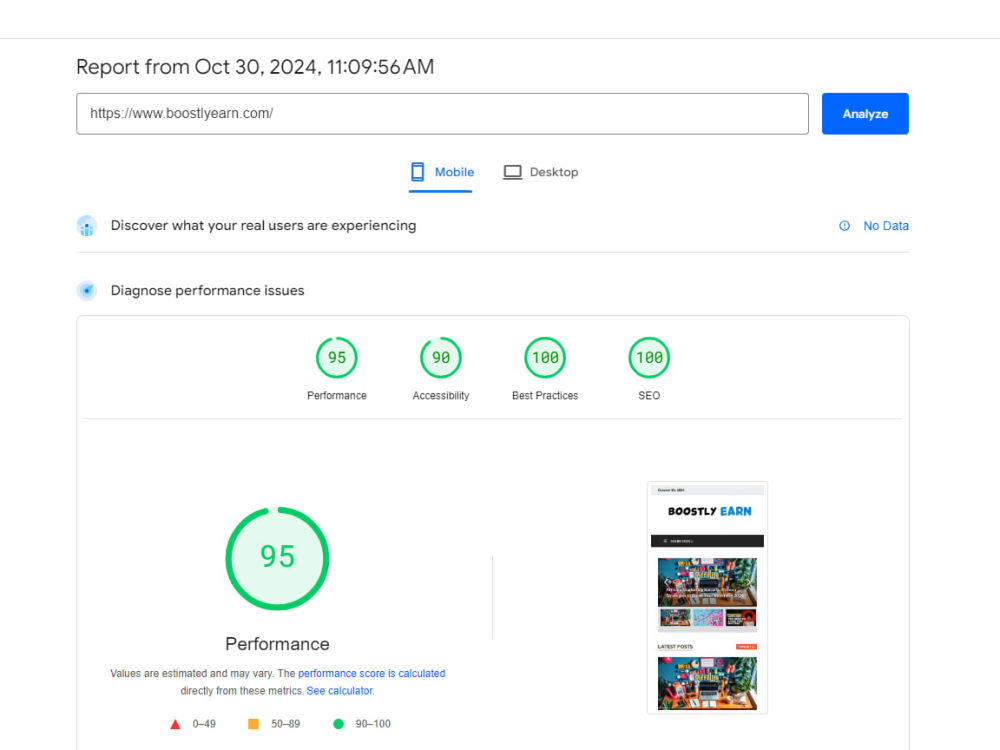Click the green circle 90–100 legend icon
Viewport: 1000px width, 750px height.
pos(339,724)
